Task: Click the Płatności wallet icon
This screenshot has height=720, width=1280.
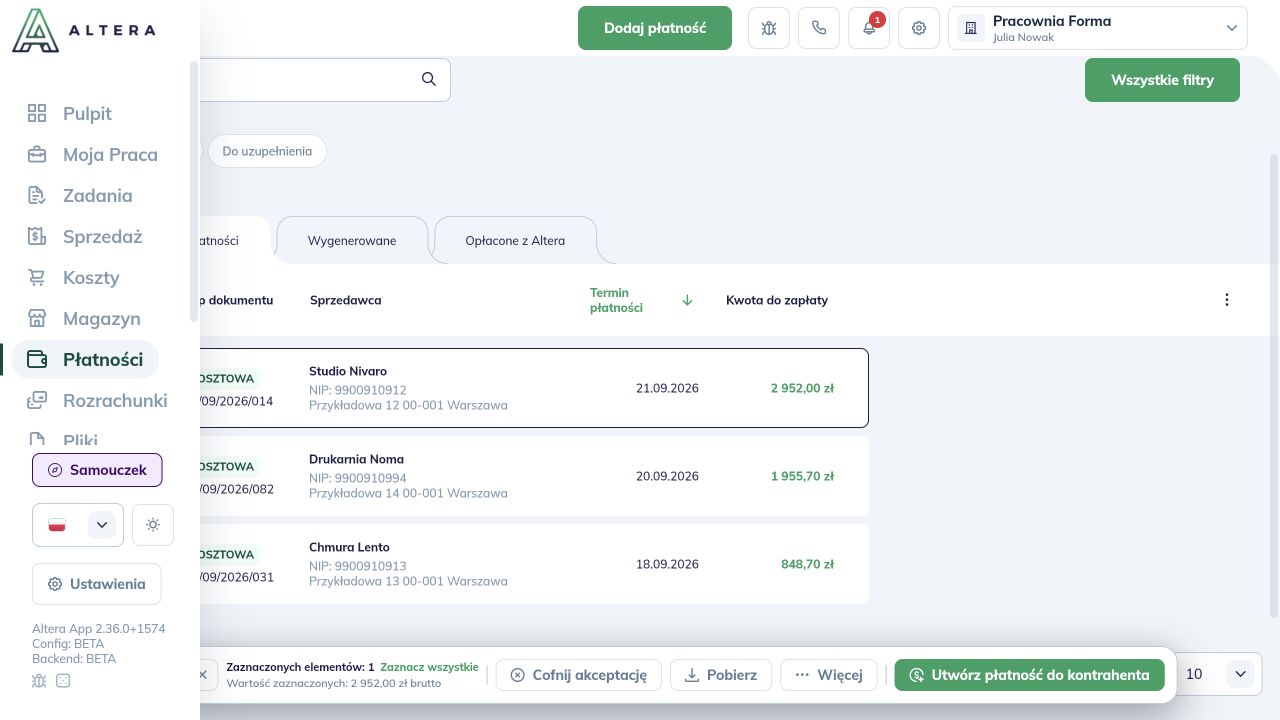Action: click(37, 360)
